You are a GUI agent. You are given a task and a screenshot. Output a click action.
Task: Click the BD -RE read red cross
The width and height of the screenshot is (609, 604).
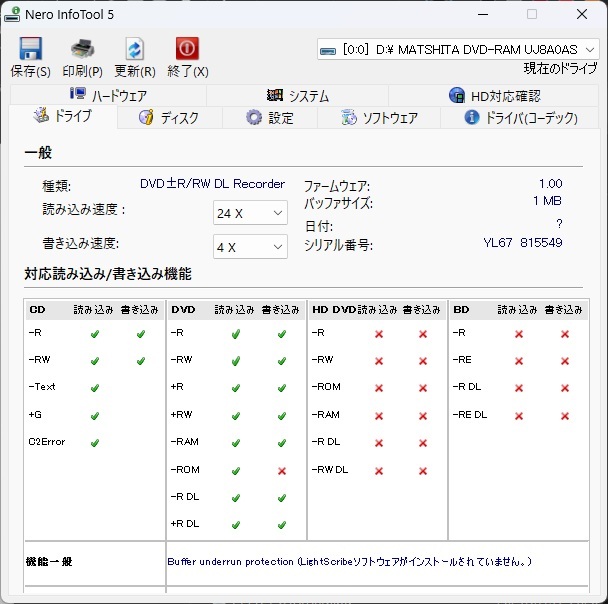[519, 361]
